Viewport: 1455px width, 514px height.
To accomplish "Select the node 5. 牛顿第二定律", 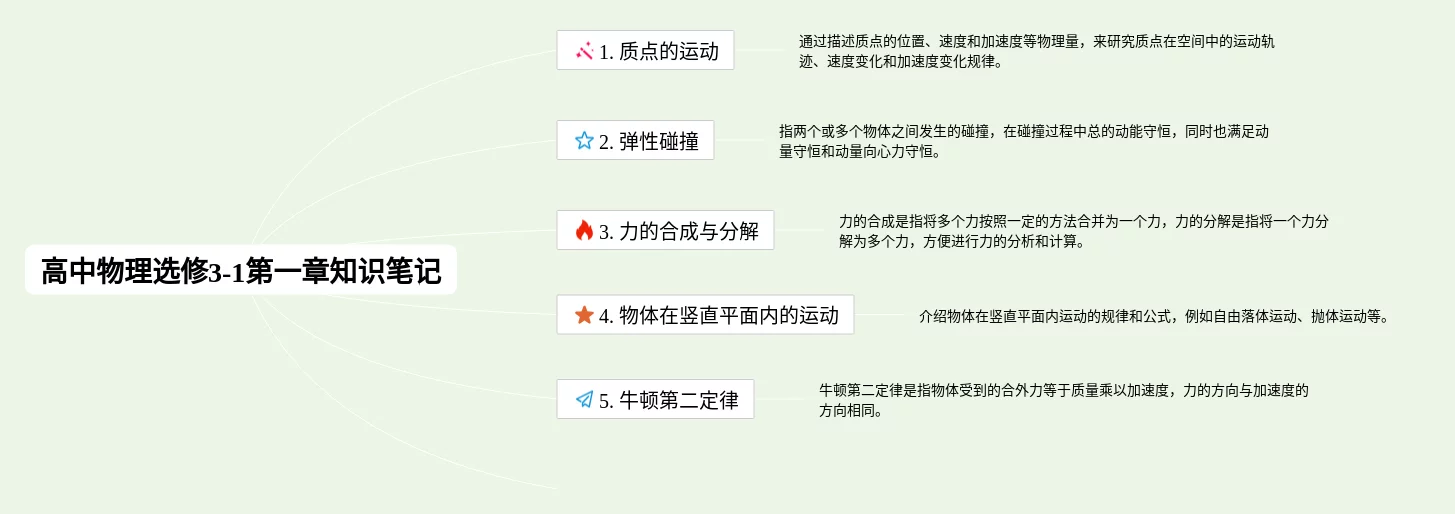I will click(655, 399).
